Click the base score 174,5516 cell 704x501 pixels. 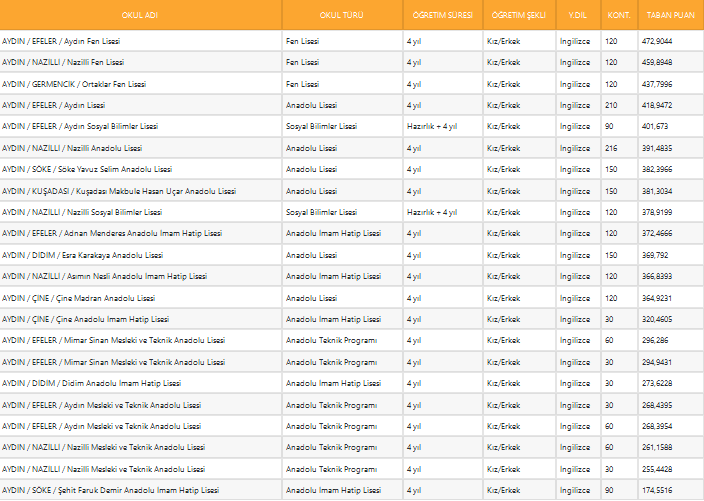pyautogui.click(x=657, y=490)
